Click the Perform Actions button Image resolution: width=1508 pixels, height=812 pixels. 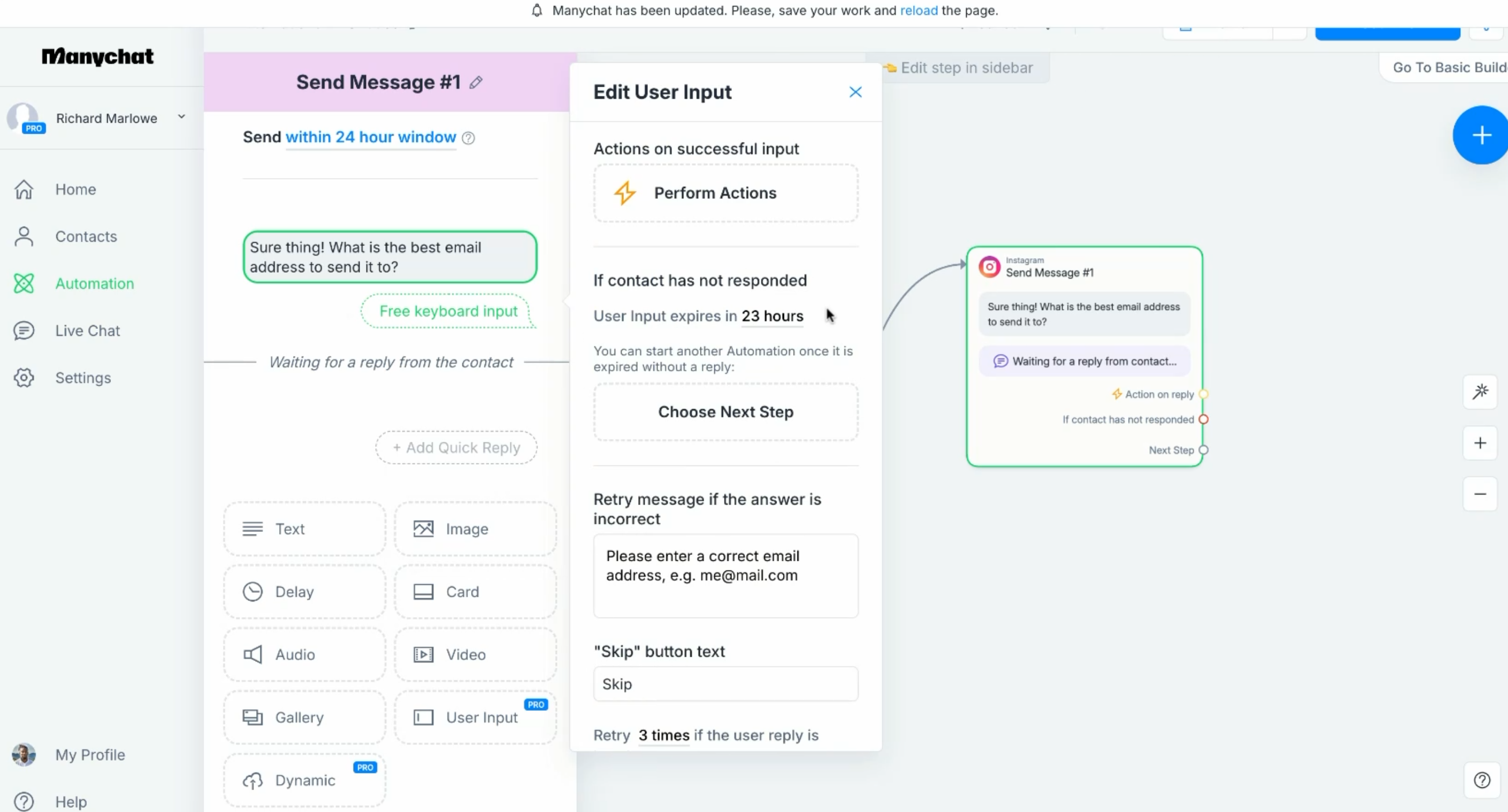pyautogui.click(x=725, y=193)
